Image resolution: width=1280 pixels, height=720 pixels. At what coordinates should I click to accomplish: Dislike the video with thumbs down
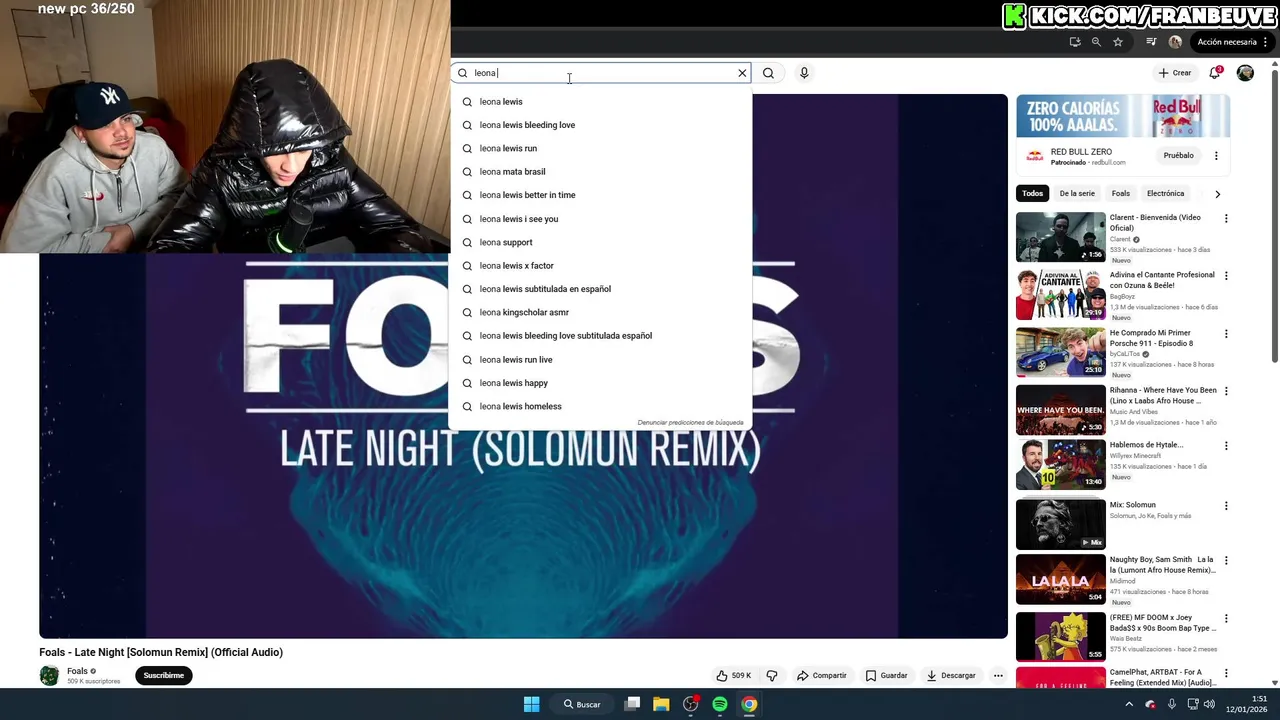pos(772,676)
